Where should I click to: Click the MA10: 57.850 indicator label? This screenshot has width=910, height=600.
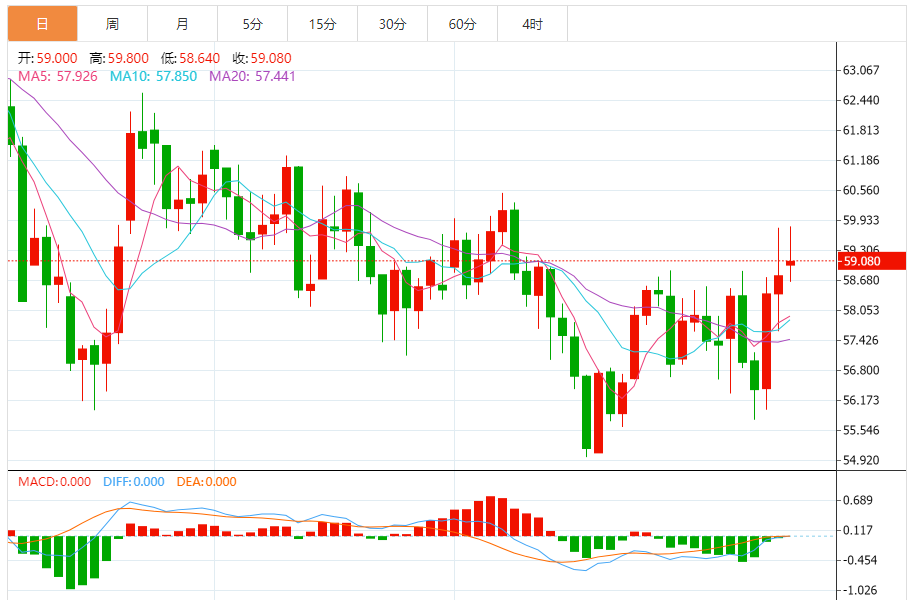(x=153, y=76)
